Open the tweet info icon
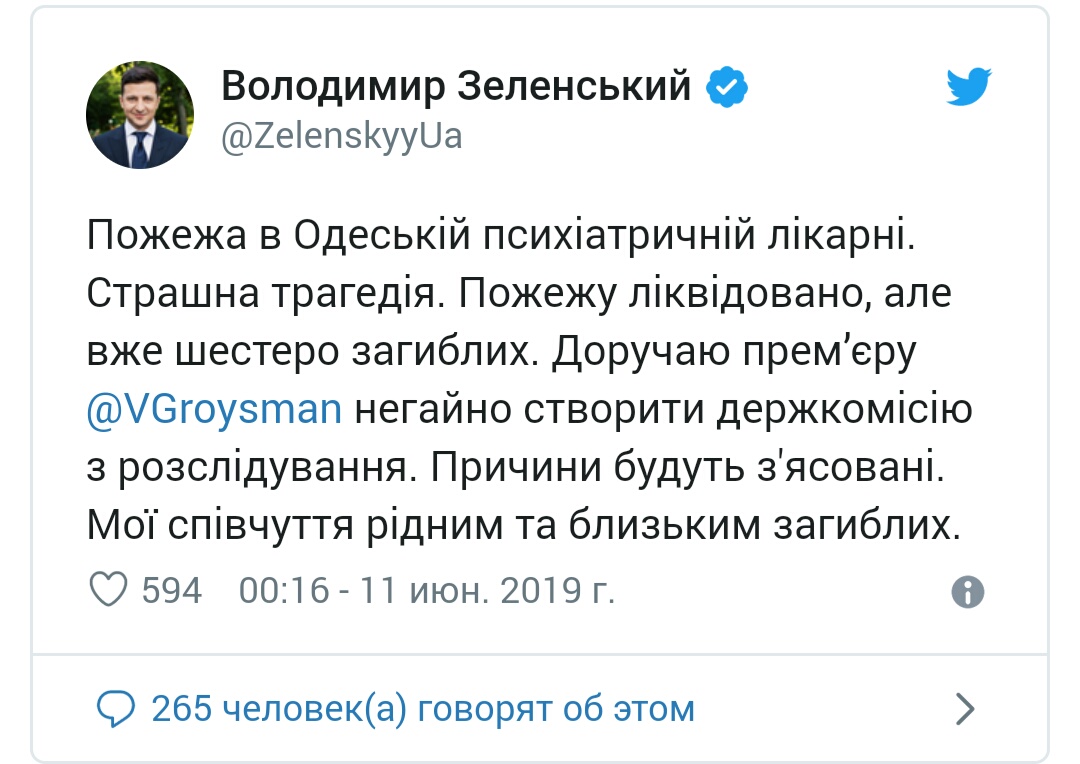 (x=968, y=592)
